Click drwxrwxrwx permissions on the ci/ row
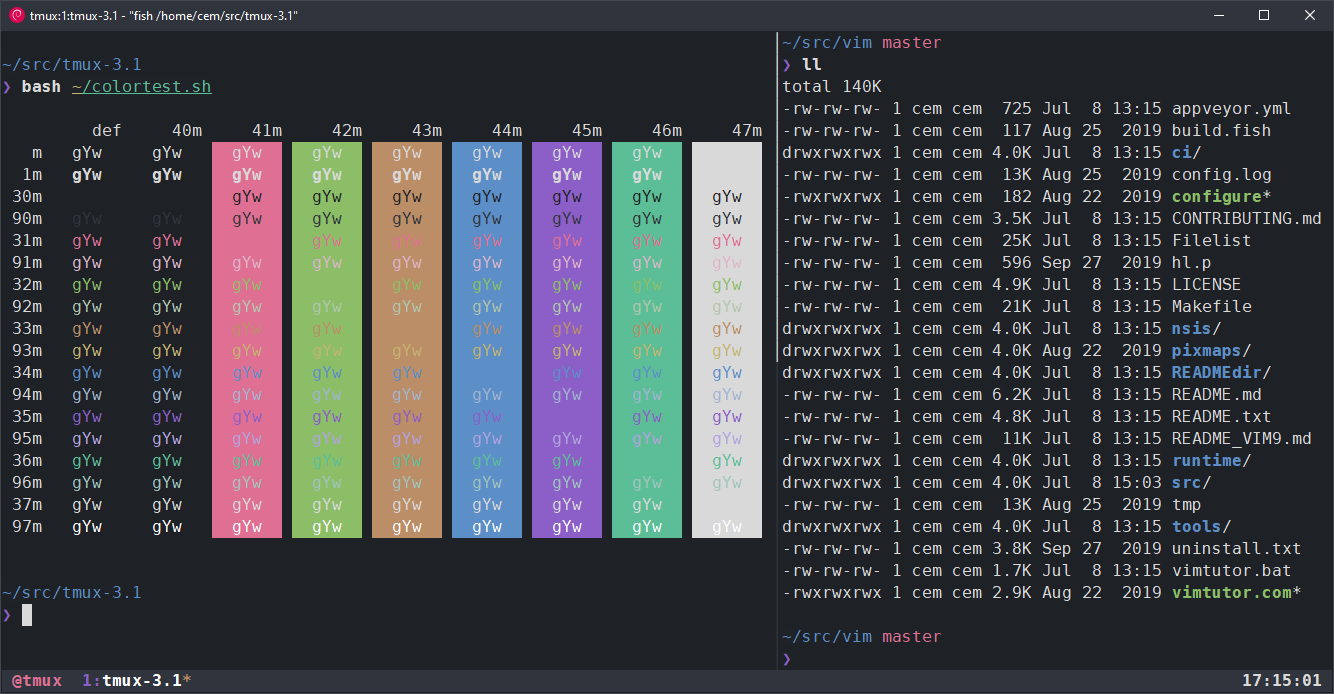Image resolution: width=1334 pixels, height=694 pixels. (832, 153)
